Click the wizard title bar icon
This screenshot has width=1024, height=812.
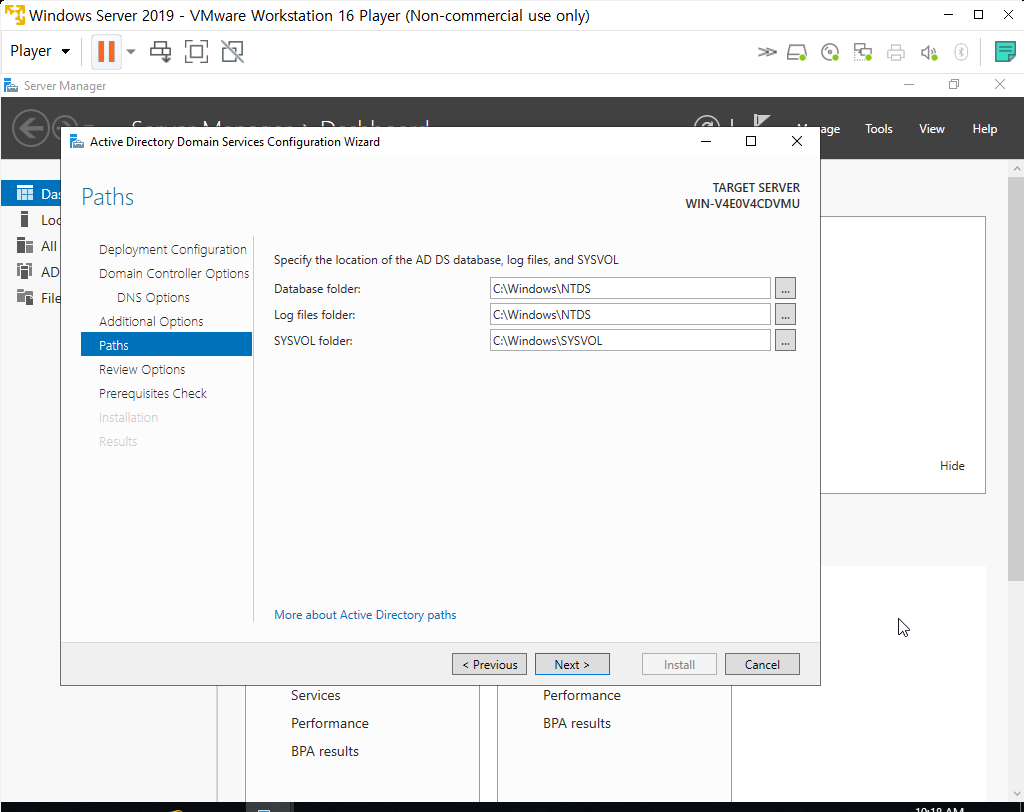coord(77,142)
